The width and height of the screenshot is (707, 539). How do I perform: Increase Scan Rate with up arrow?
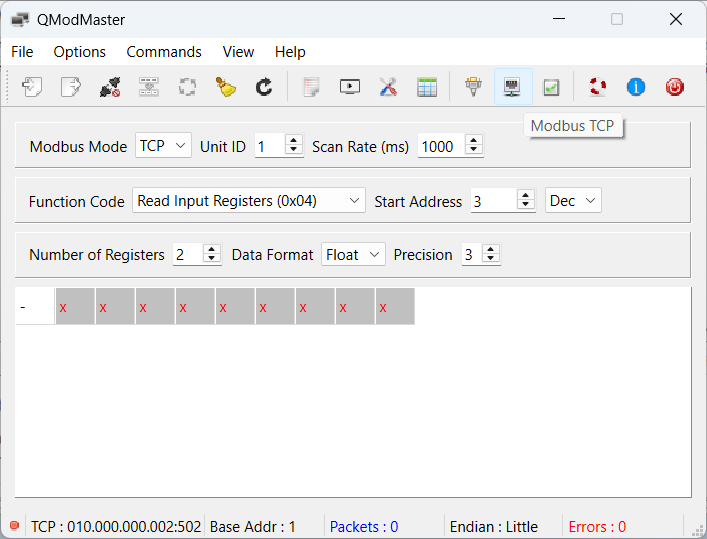click(x=473, y=140)
